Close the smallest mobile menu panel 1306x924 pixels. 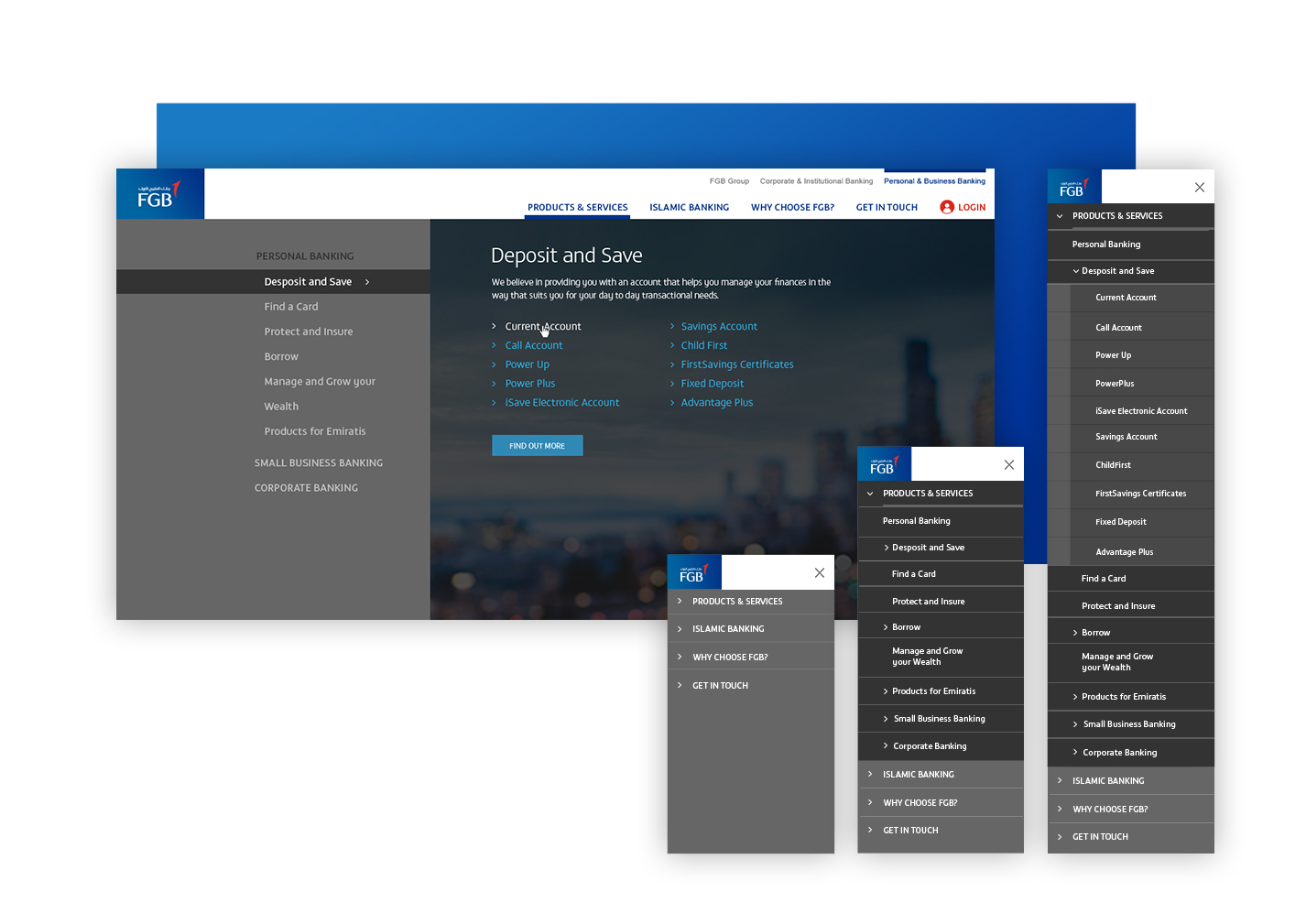820,573
